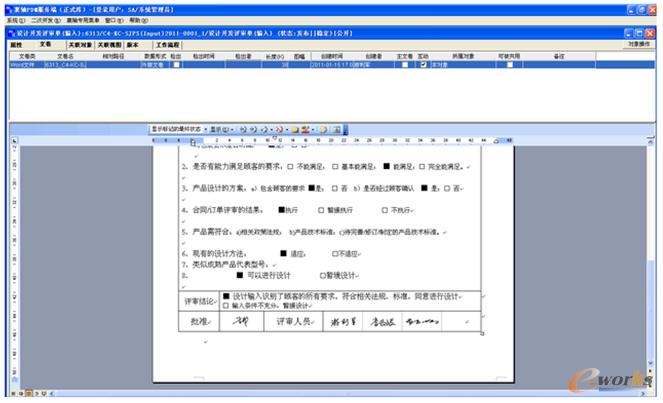The image size is (663, 403).
Task: Click the application icon in title bar
Action: point(6,8)
